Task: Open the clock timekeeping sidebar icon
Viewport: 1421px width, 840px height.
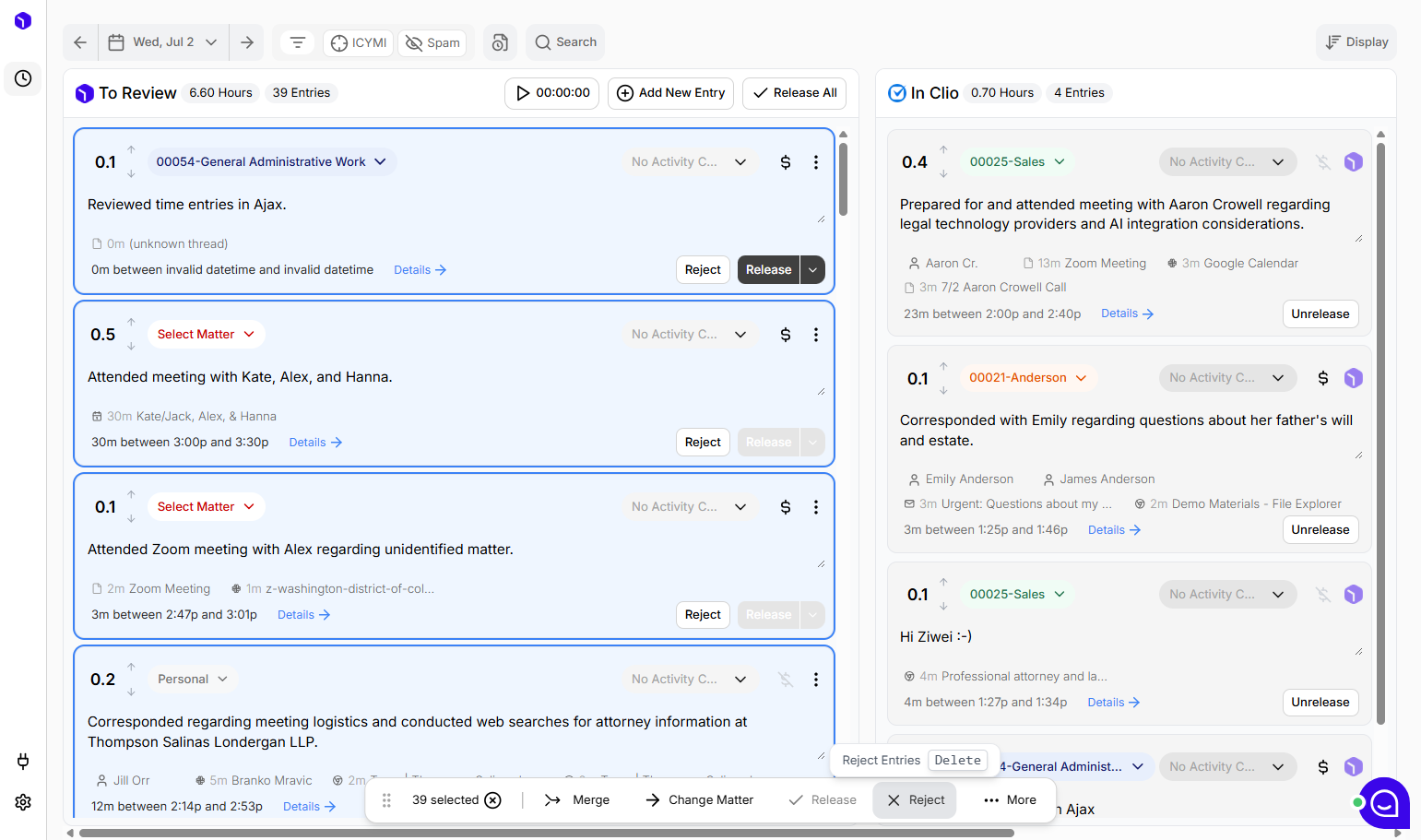Action: 23,78
